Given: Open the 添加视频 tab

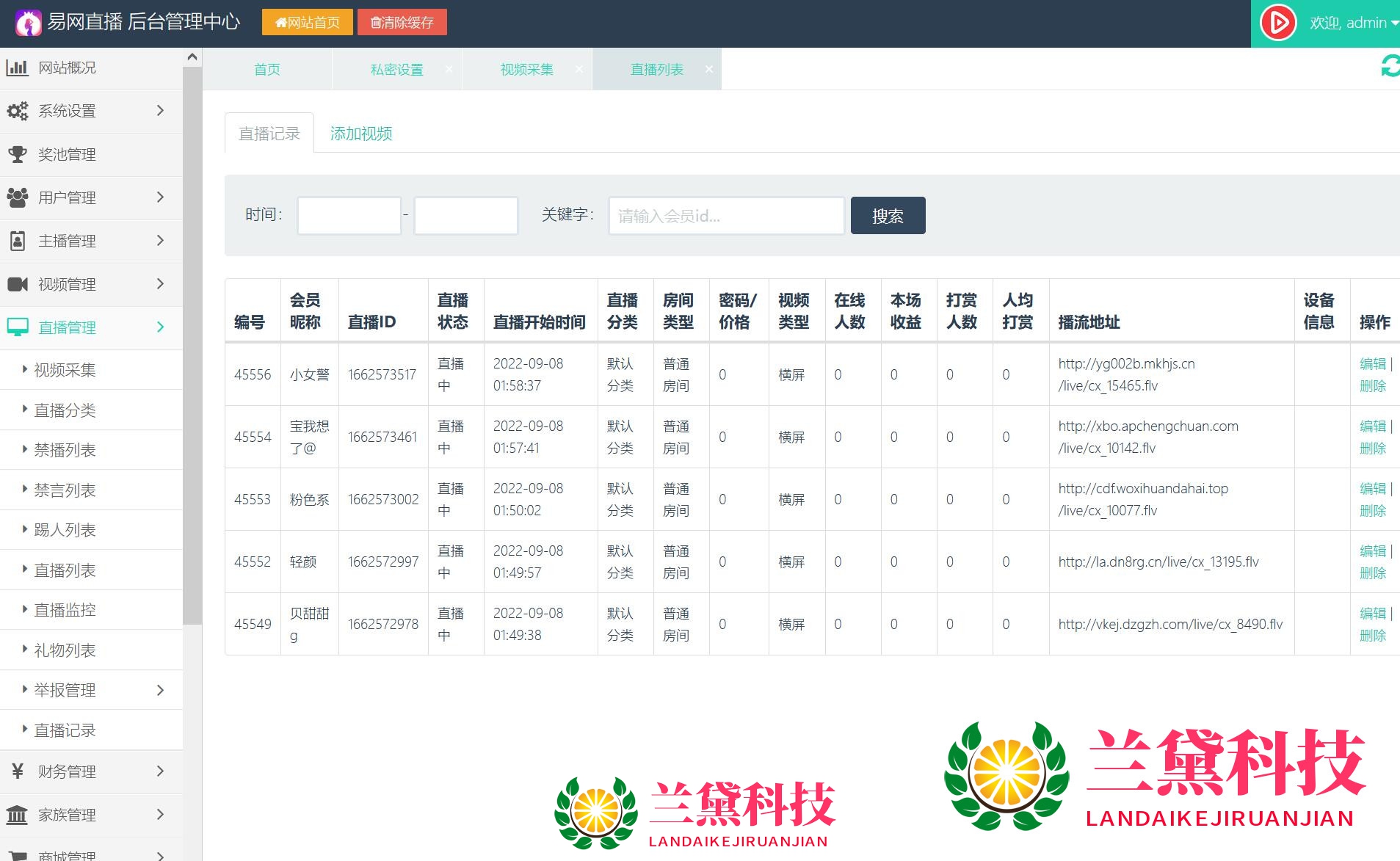Looking at the screenshot, I should [x=361, y=134].
